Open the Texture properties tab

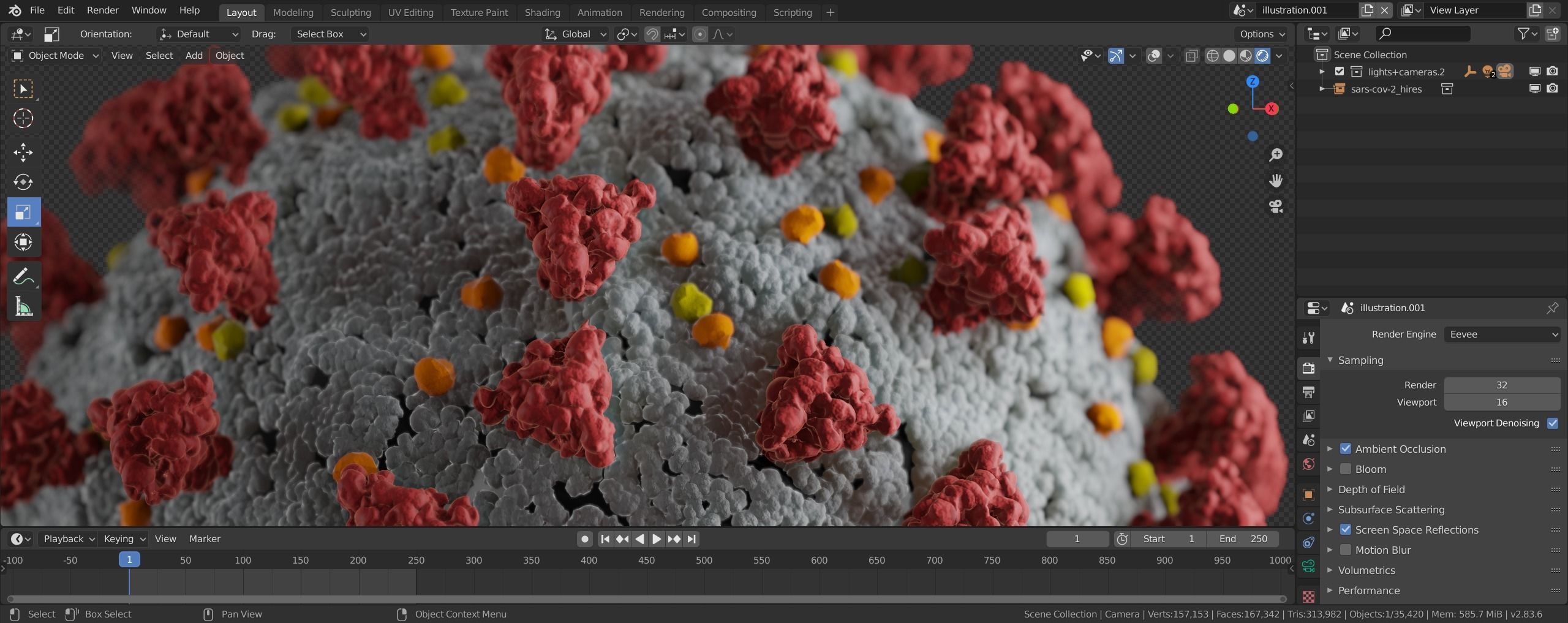coord(1308,596)
